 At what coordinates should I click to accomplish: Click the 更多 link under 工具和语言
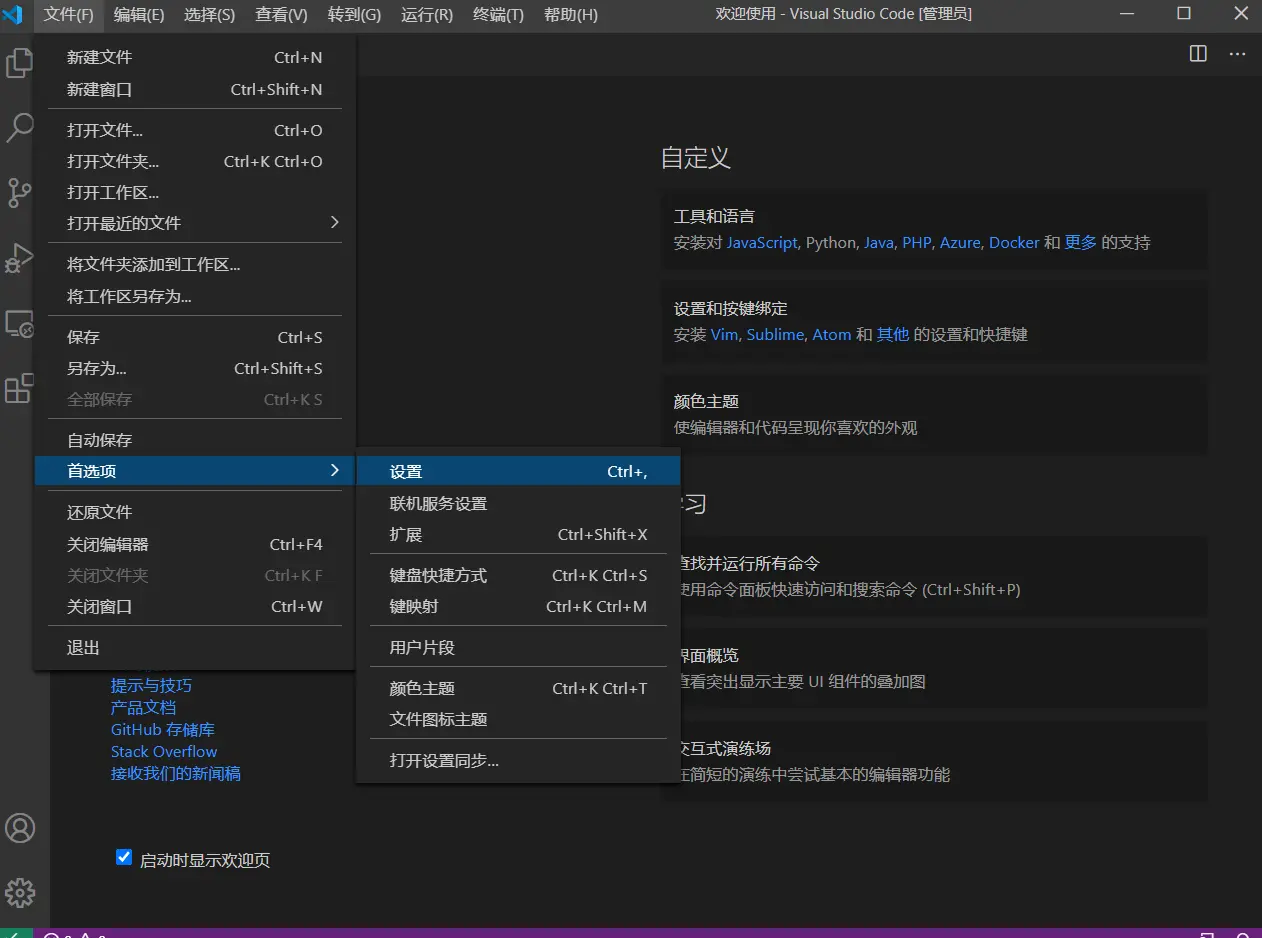click(x=1081, y=243)
